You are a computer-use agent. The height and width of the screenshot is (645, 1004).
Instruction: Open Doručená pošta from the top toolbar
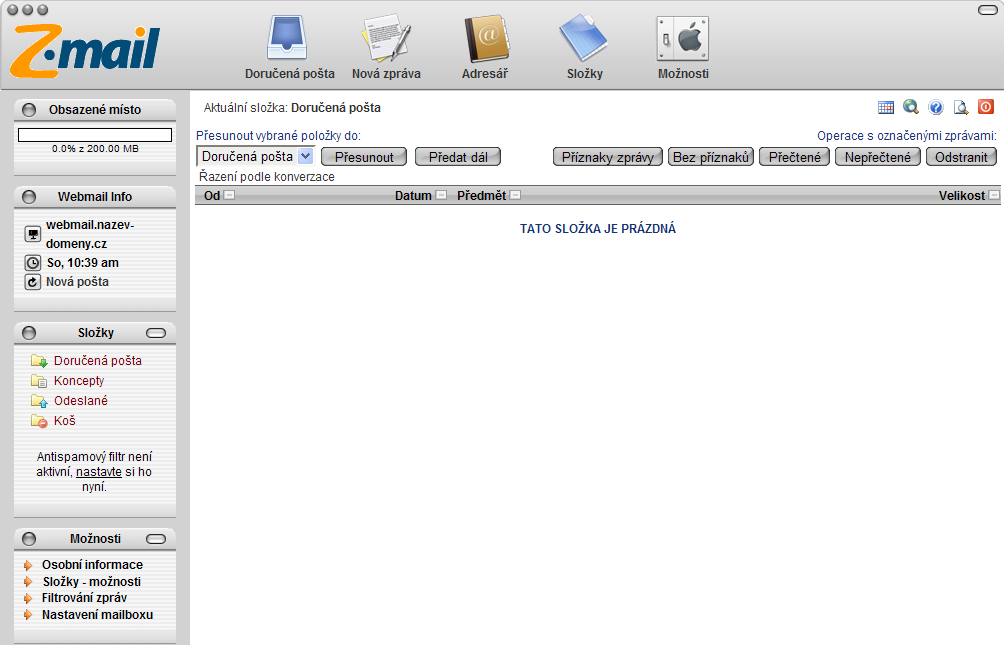tap(289, 47)
